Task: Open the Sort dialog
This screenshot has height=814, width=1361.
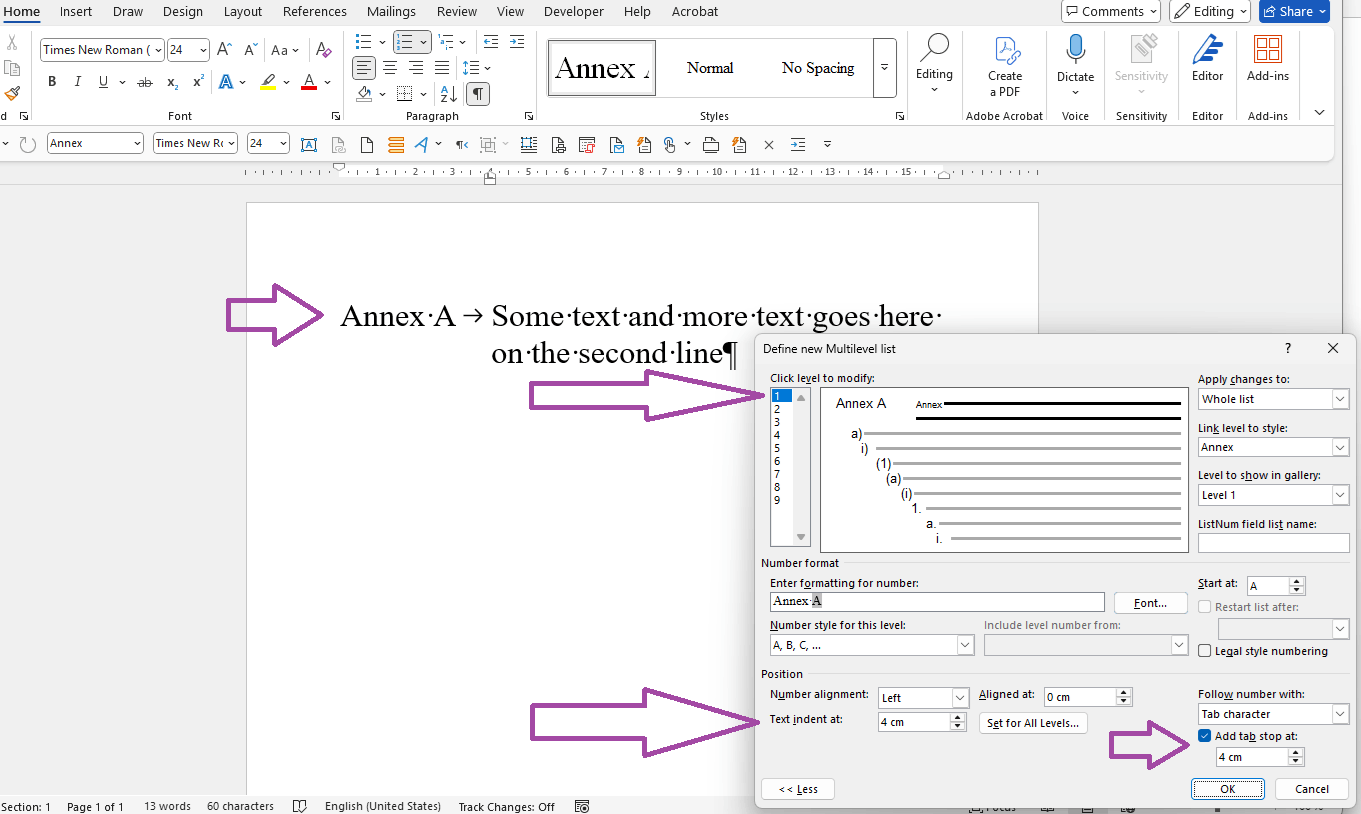Action: pos(448,93)
